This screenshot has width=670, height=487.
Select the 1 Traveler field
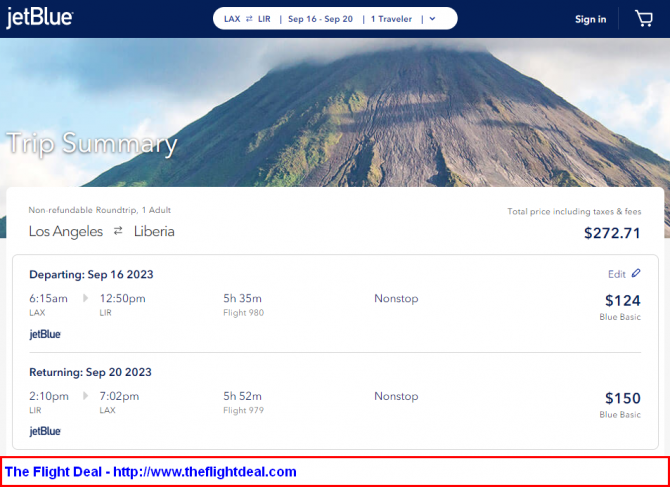391,19
